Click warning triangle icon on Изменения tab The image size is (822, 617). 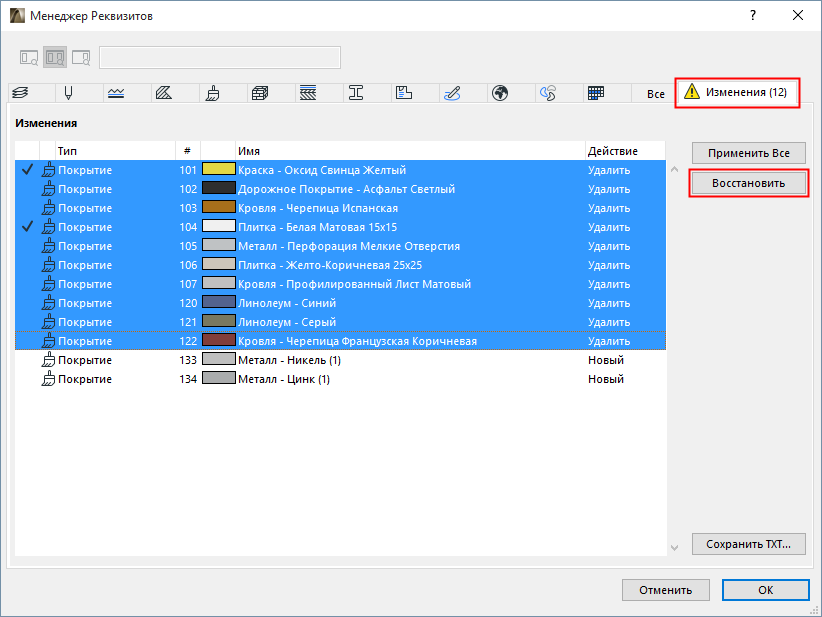692,91
